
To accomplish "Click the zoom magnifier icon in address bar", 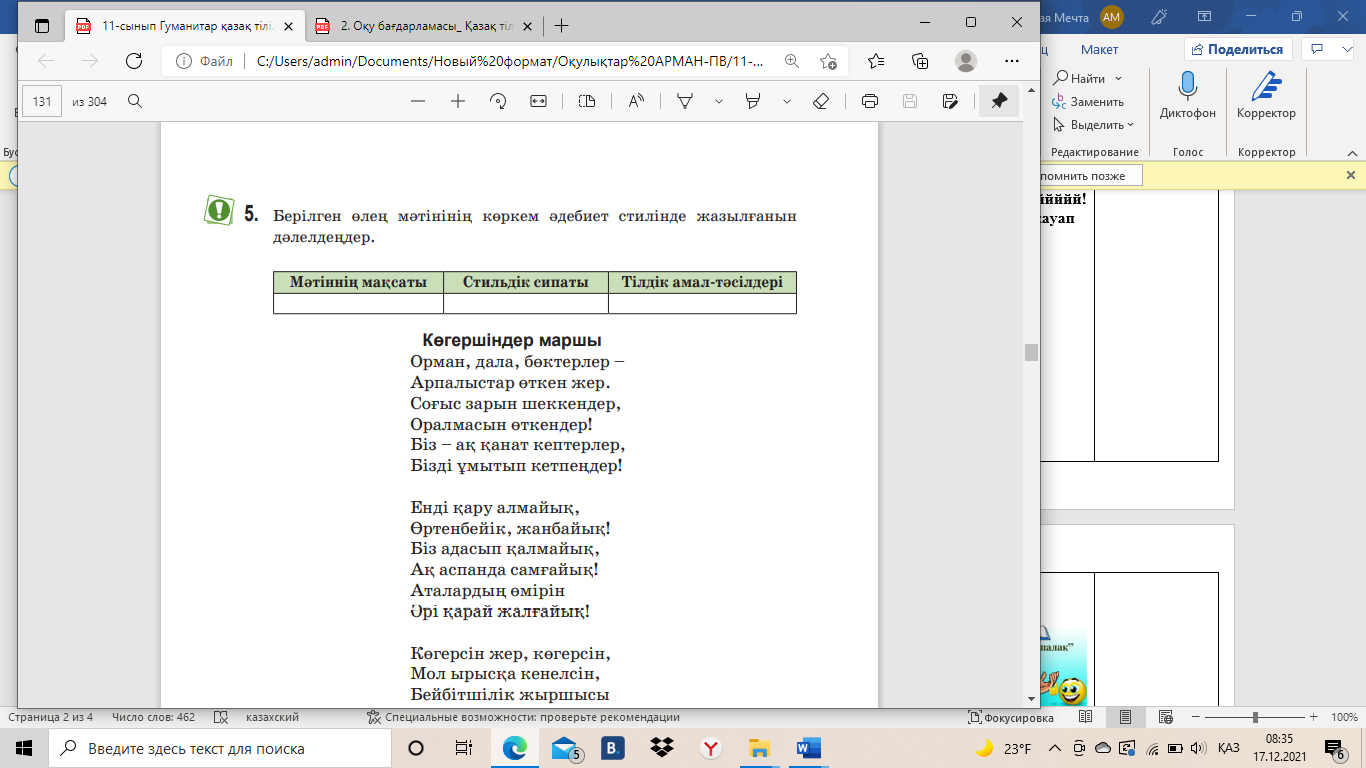I will coord(792,61).
